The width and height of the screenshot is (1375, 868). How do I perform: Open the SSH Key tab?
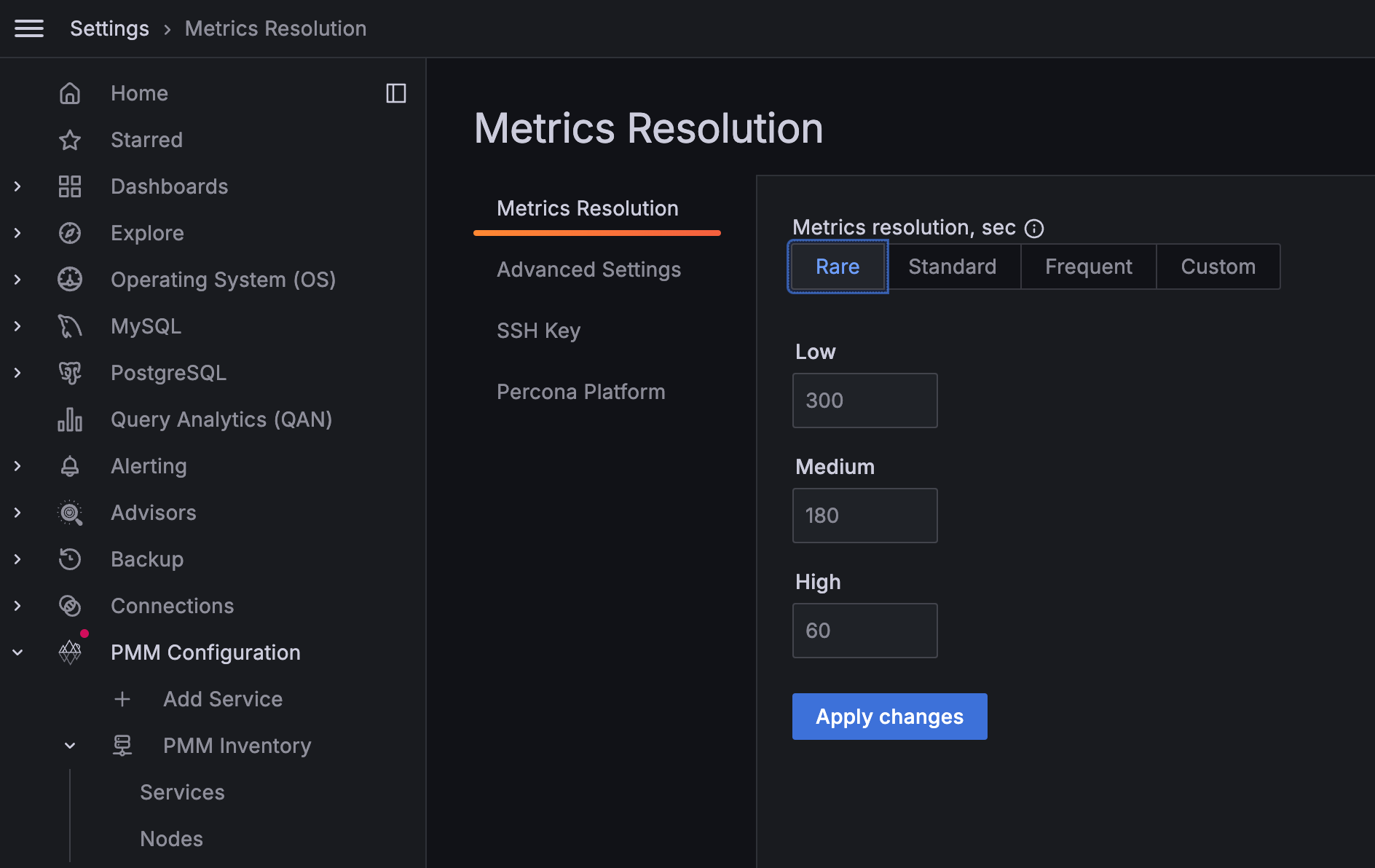pyautogui.click(x=538, y=331)
